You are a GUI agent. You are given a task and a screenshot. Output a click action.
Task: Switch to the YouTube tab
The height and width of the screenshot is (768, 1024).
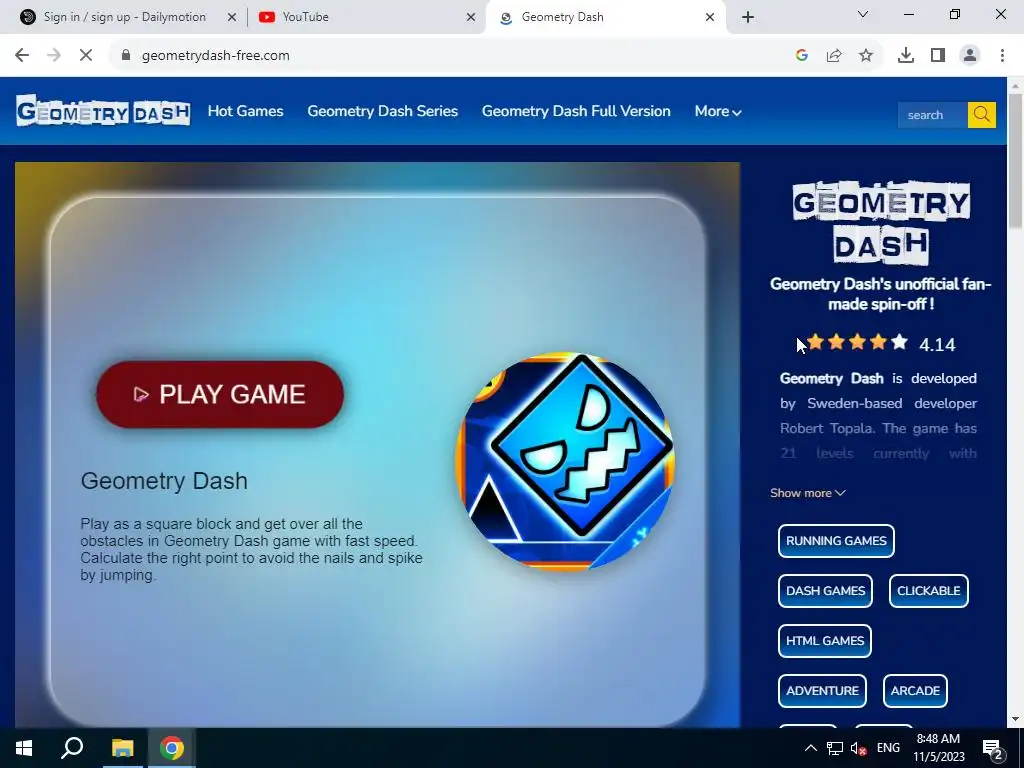coord(366,17)
